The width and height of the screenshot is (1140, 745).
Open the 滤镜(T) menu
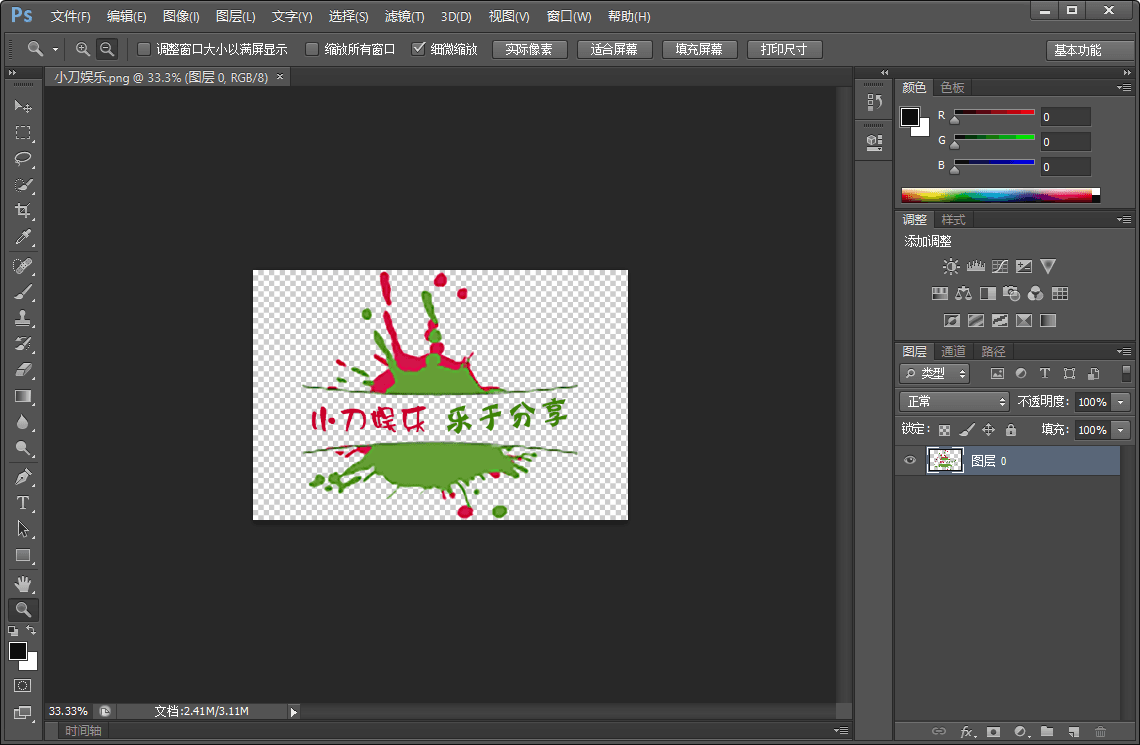[x=404, y=17]
